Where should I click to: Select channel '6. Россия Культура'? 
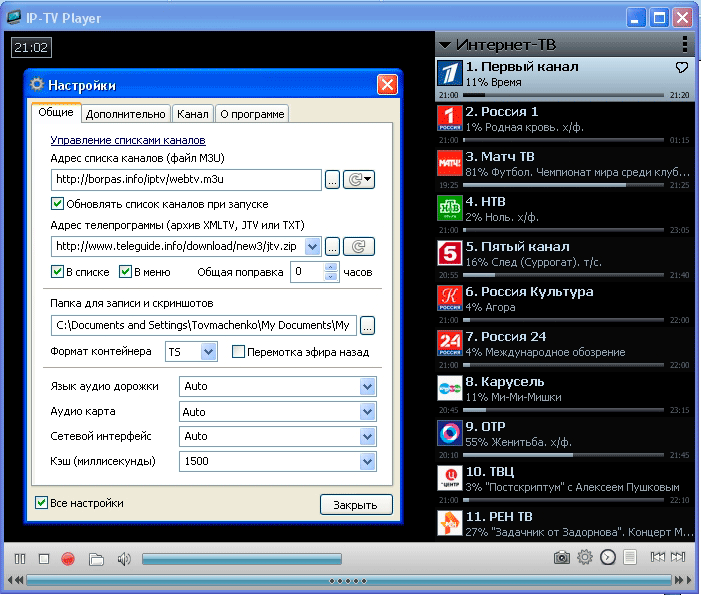pyautogui.click(x=565, y=303)
